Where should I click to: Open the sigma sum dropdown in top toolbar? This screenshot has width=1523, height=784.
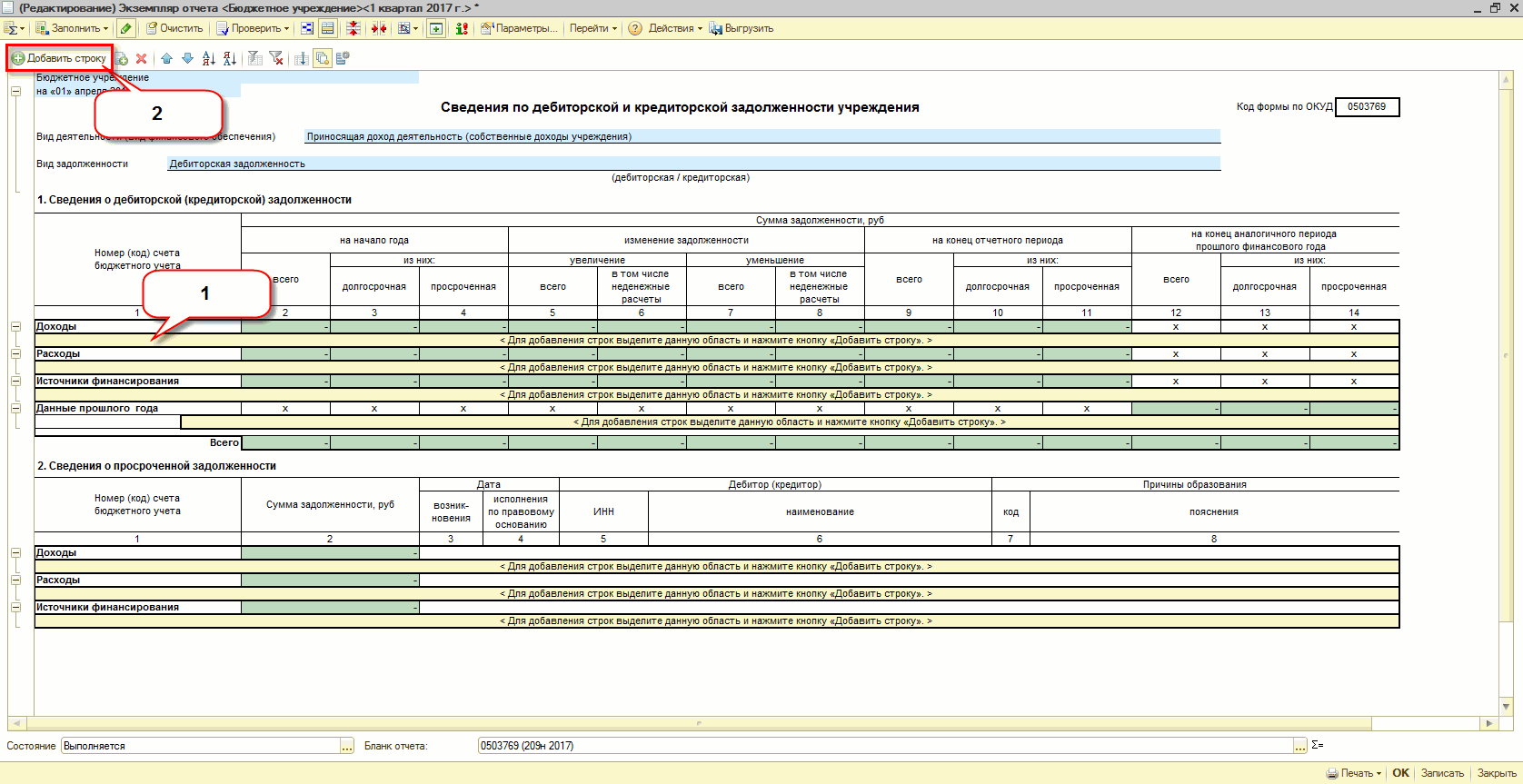coord(14,28)
